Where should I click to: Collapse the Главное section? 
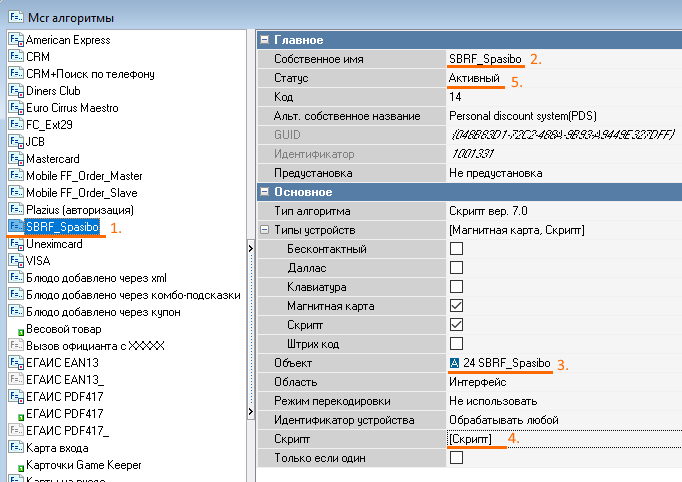(x=265, y=40)
